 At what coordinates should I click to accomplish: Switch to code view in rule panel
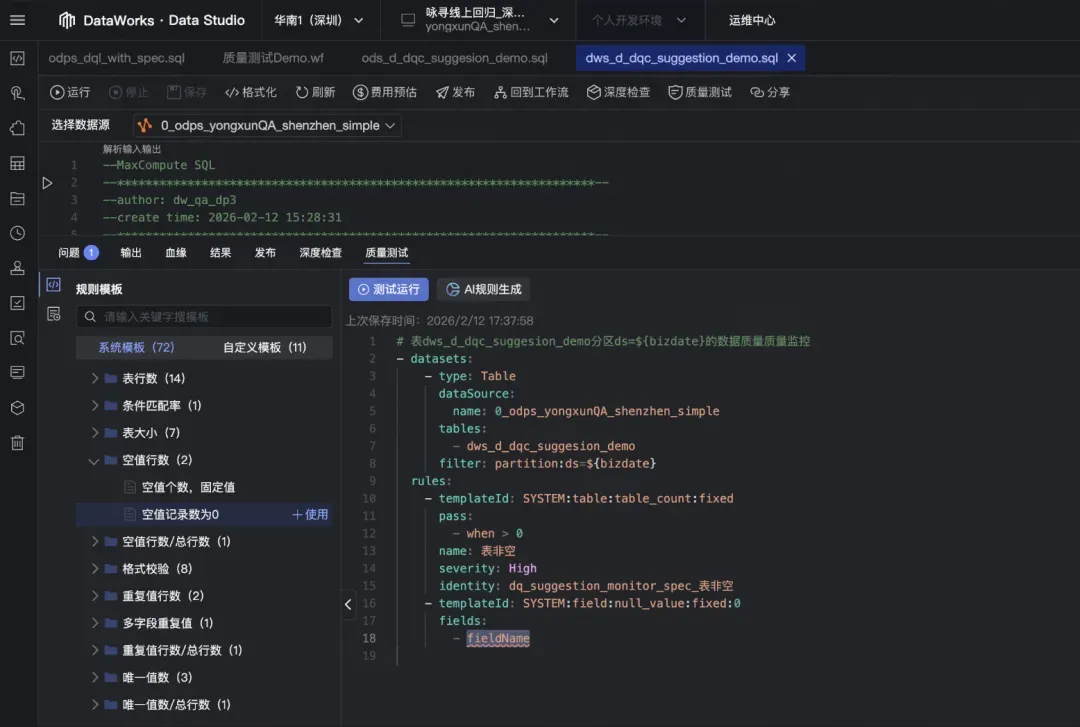point(54,285)
